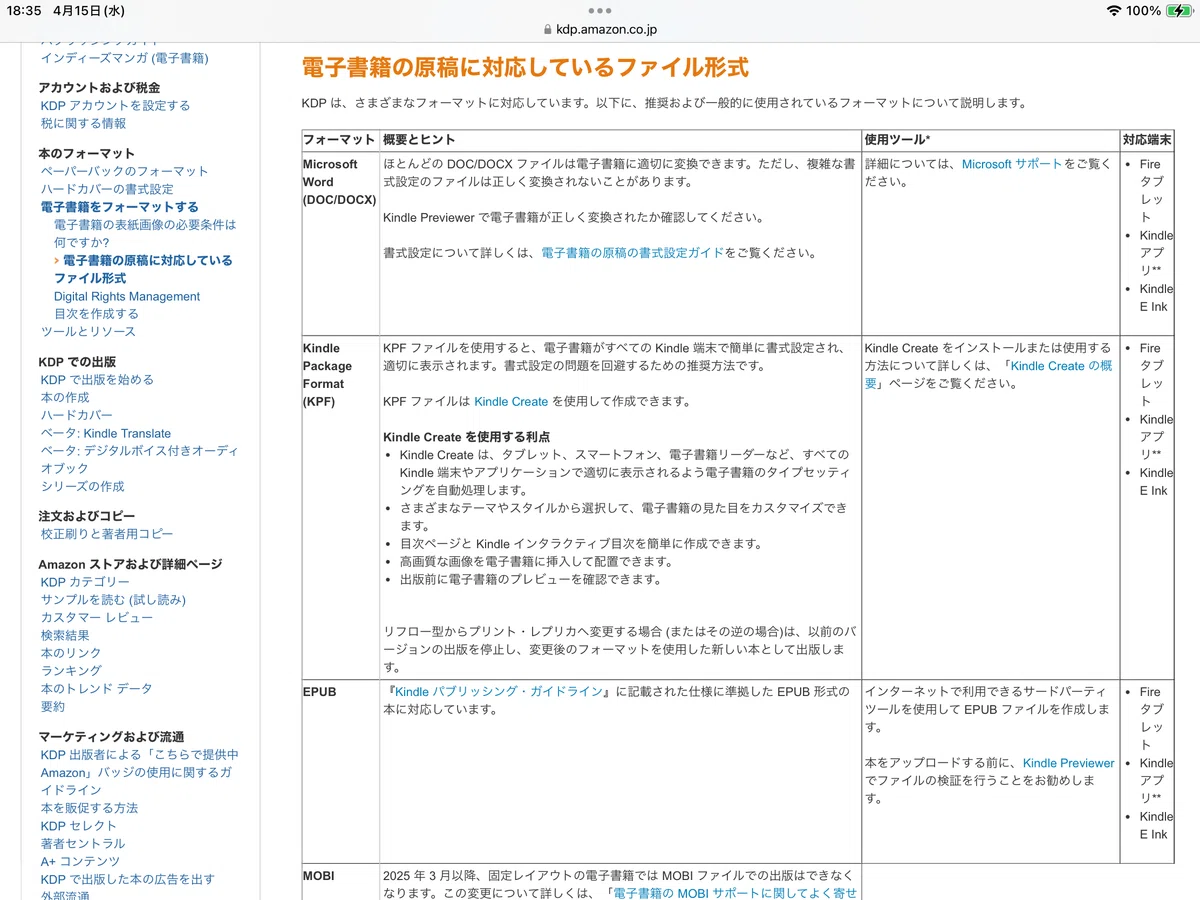Open A+ コンテンツ sidebar link
1200x900 pixels.
pos(80,861)
